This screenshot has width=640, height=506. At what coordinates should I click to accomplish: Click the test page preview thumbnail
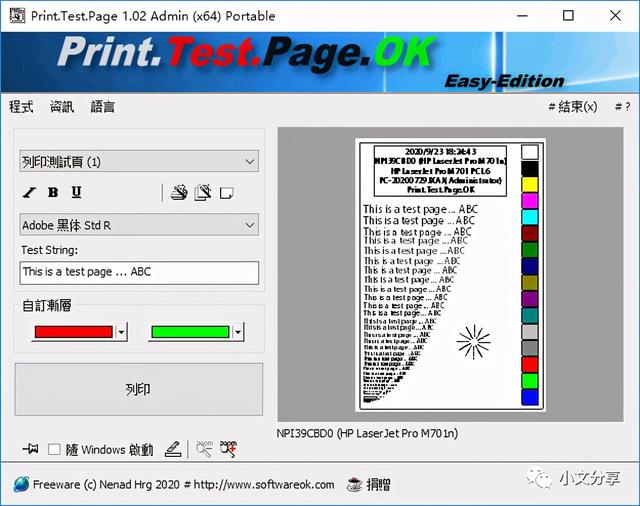click(450, 275)
